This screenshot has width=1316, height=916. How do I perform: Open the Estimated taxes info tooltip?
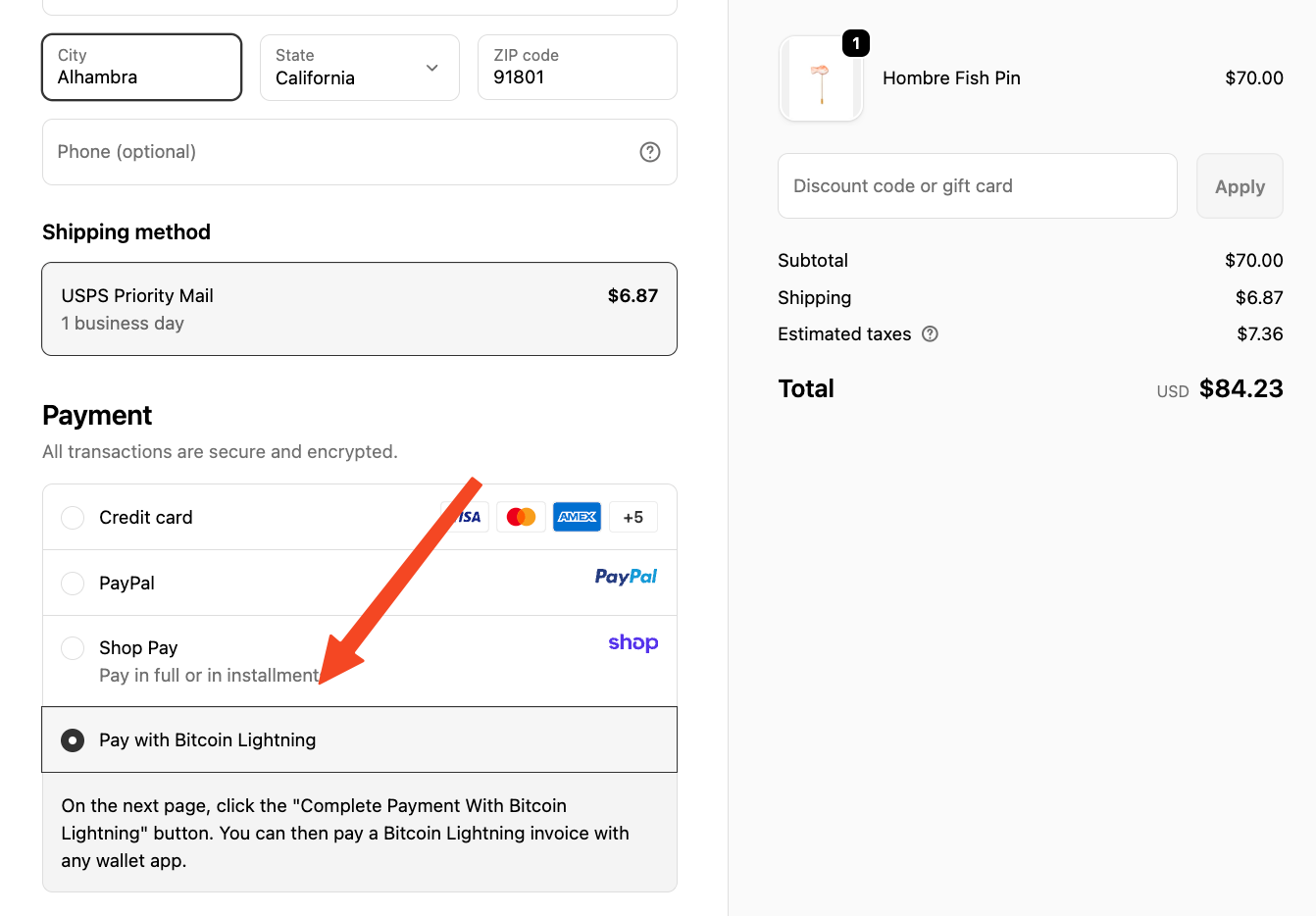pos(930,333)
